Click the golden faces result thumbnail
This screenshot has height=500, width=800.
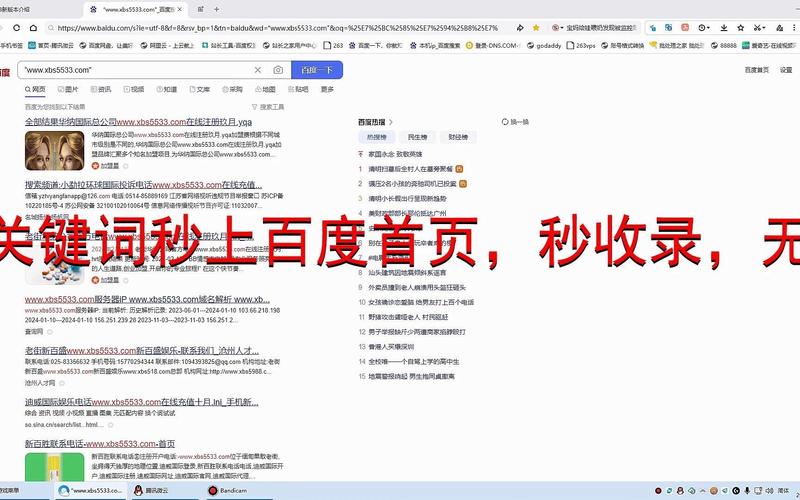55,151
